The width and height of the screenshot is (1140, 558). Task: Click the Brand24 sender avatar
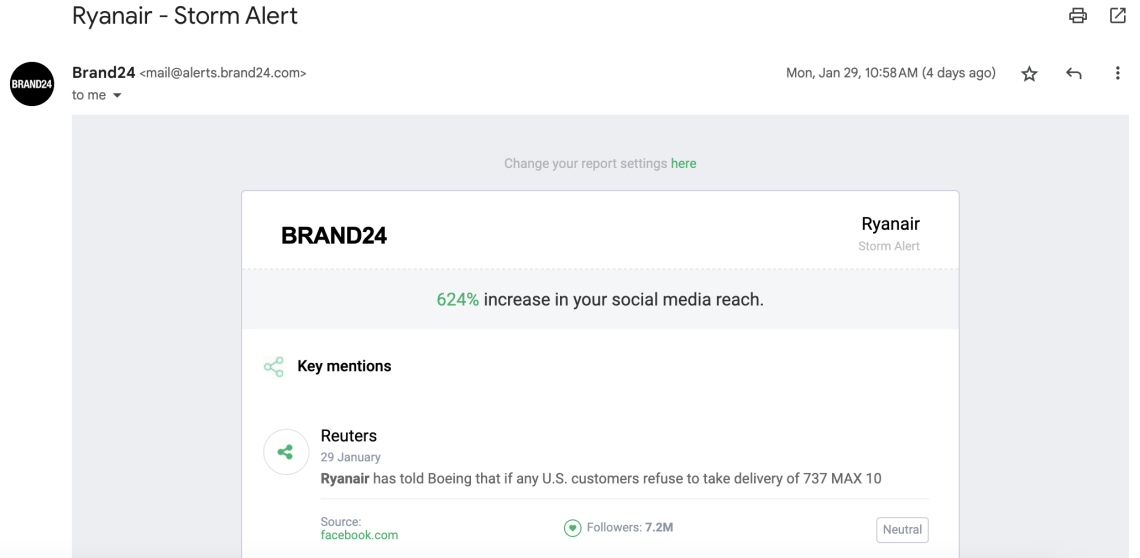(x=32, y=84)
